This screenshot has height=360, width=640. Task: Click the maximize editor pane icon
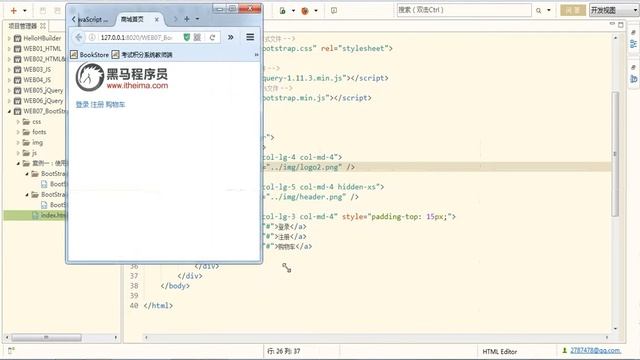pos(620,24)
